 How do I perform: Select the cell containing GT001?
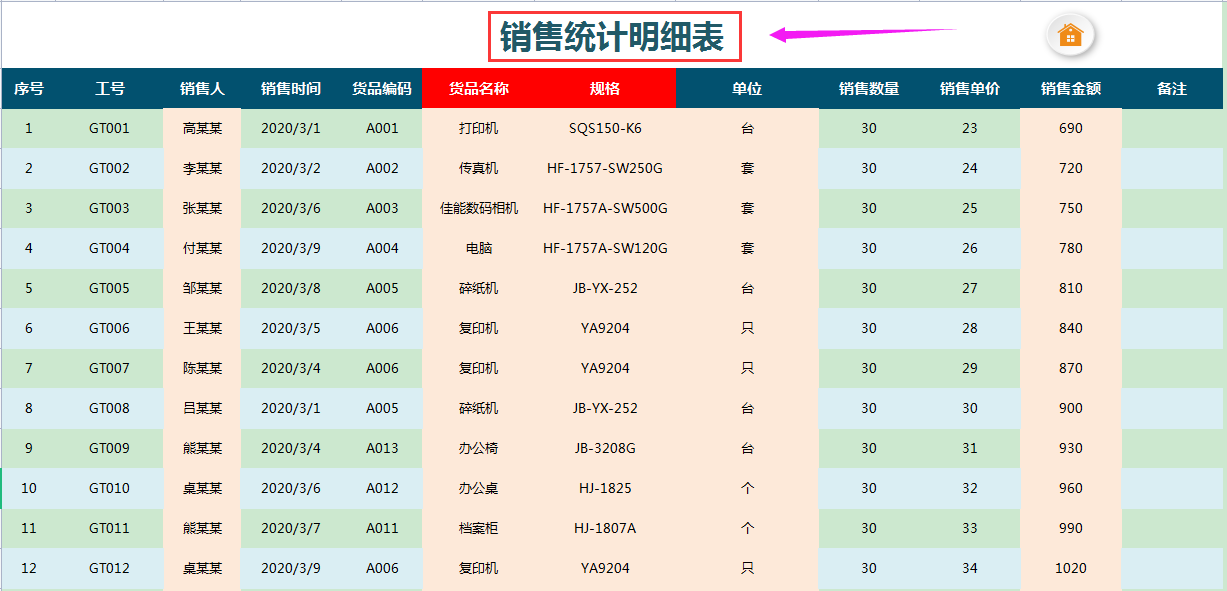point(110,128)
